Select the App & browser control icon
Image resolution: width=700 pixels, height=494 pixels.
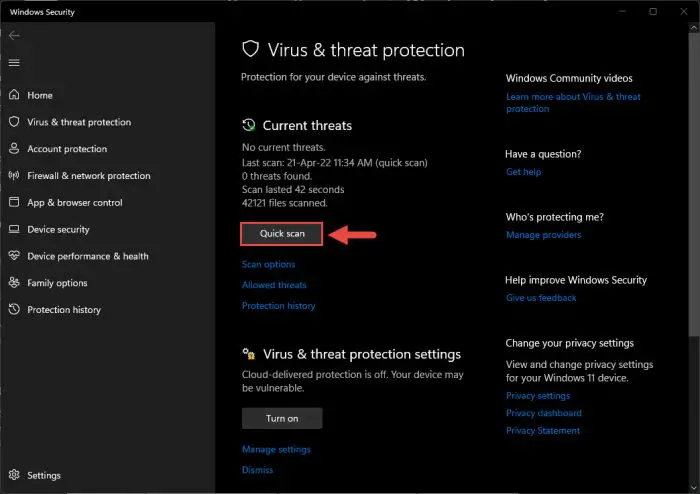tap(14, 202)
